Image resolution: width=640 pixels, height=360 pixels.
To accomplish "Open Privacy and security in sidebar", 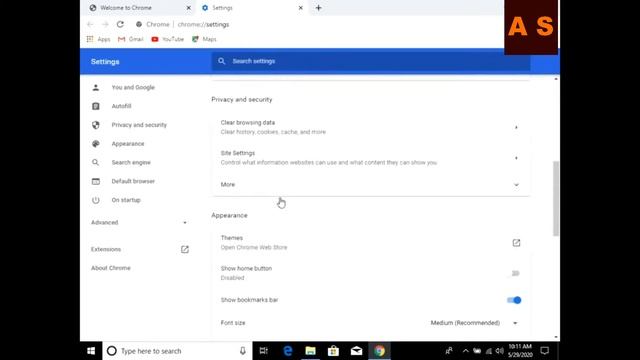I will point(139,125).
